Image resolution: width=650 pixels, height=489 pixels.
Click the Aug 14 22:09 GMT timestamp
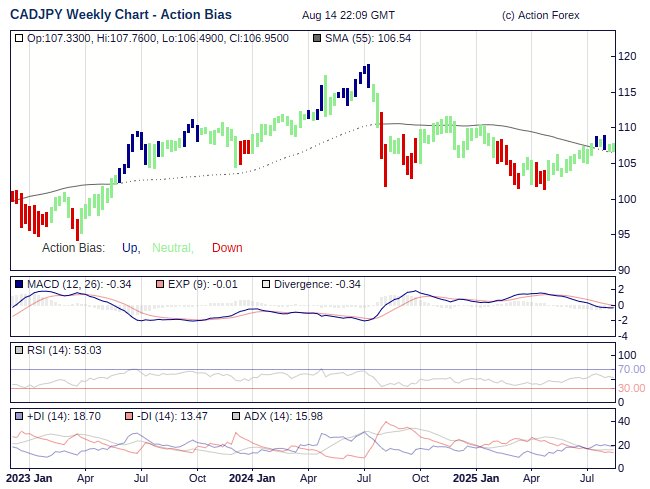(347, 16)
